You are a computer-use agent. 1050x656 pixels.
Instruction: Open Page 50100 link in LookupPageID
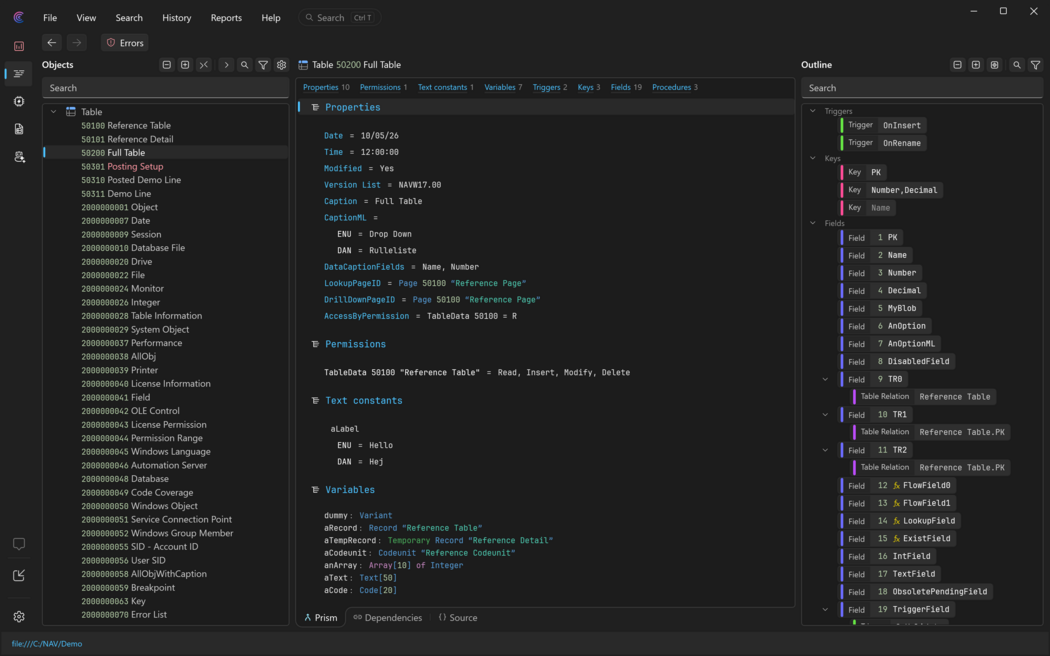pyautogui.click(x=462, y=283)
